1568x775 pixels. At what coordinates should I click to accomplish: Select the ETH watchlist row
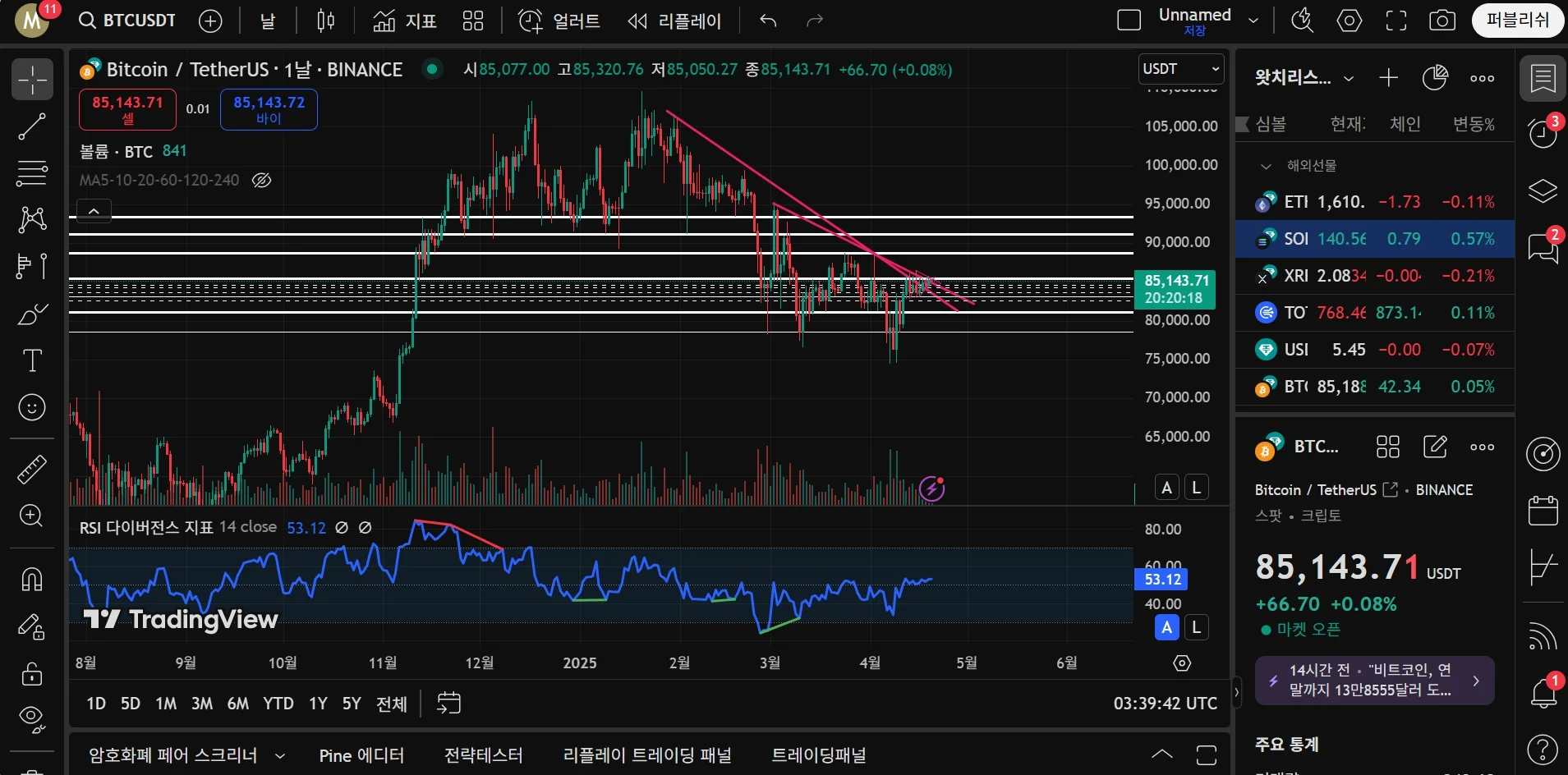tap(1375, 202)
